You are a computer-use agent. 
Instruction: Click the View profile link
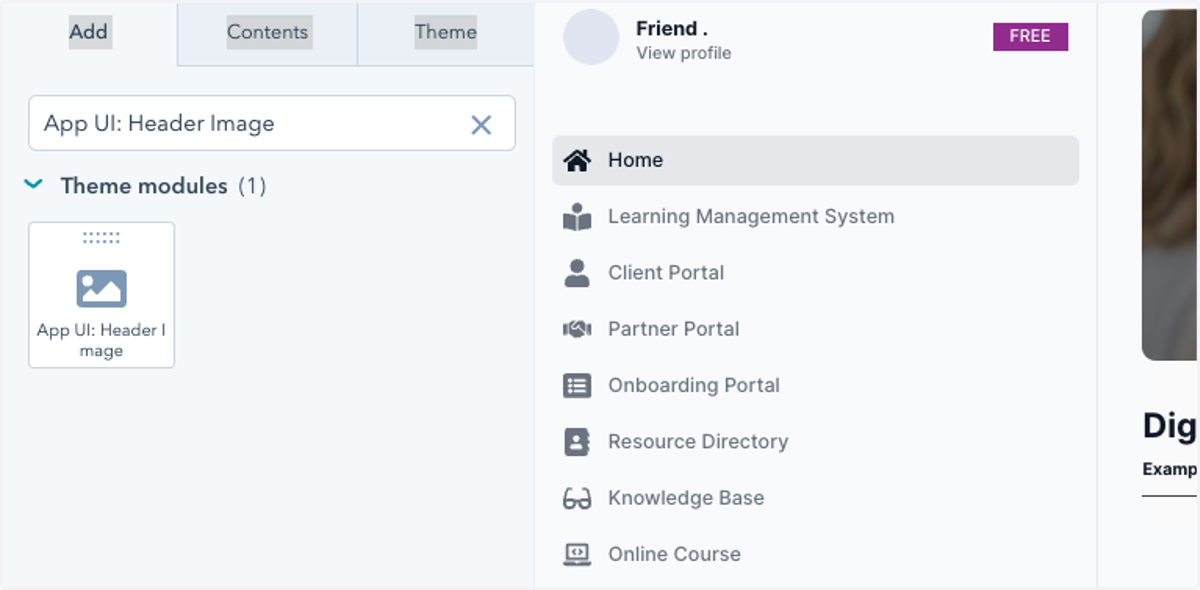[x=683, y=53]
